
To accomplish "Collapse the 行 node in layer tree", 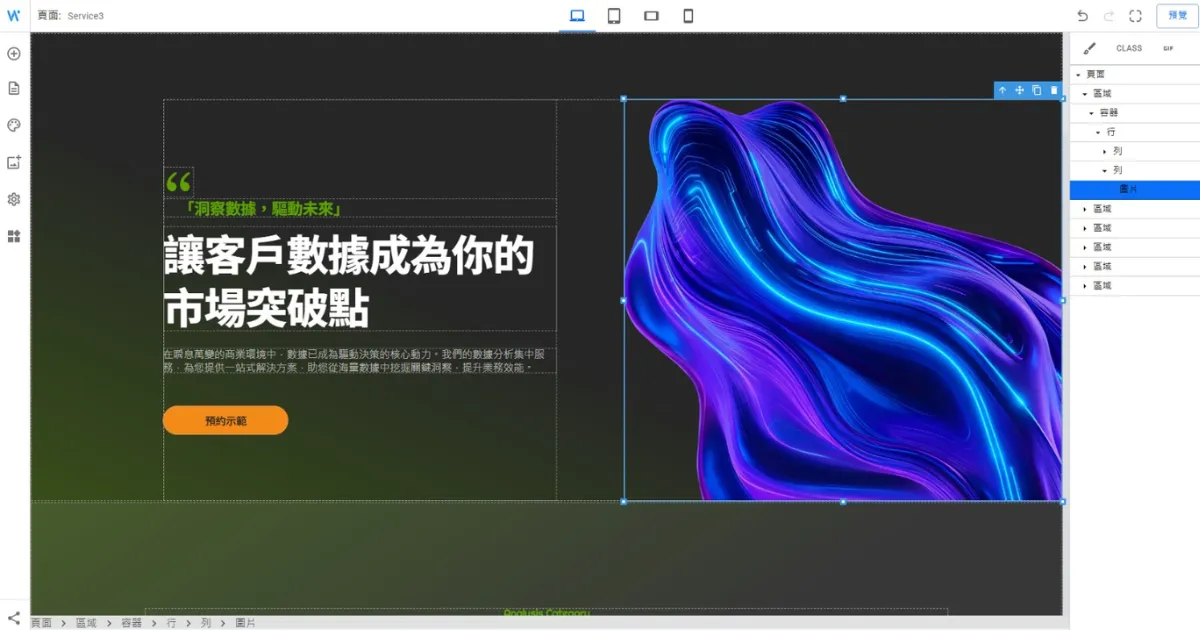I will pyautogui.click(x=1099, y=131).
